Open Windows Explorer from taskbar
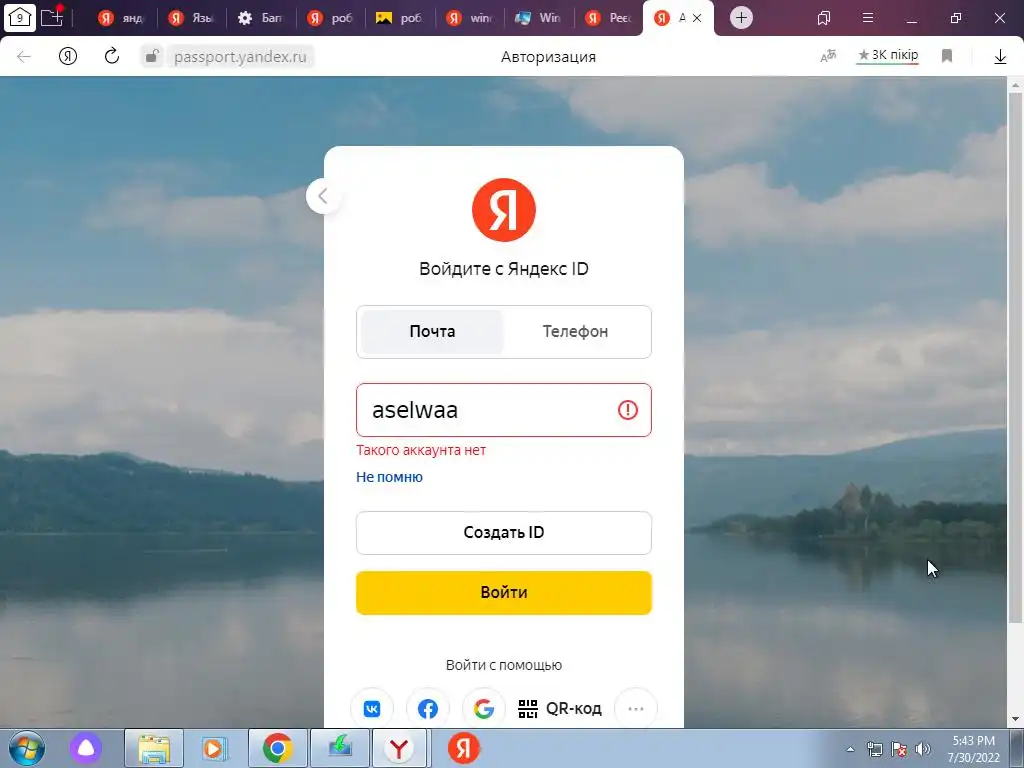 154,748
